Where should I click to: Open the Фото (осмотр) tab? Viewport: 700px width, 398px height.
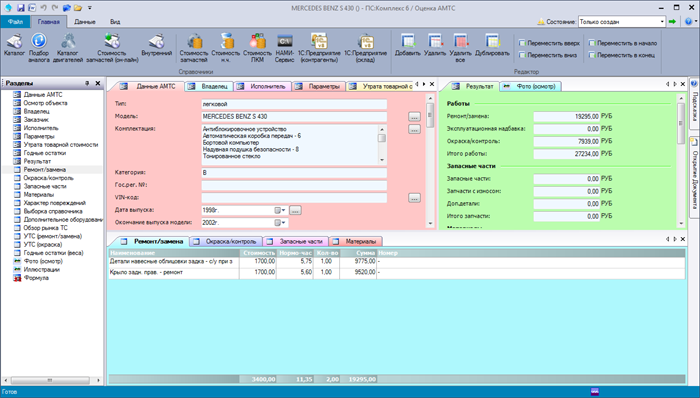[x=531, y=87]
